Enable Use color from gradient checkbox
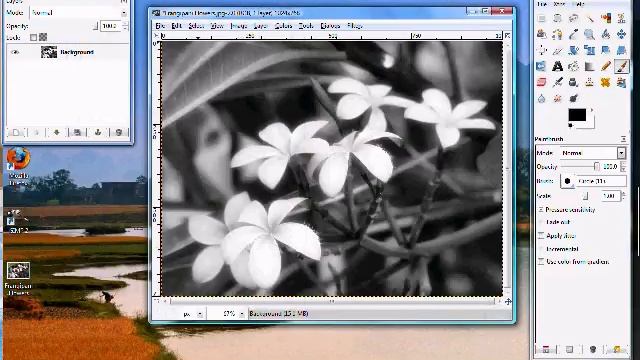Image resolution: width=640 pixels, height=360 pixels. click(x=541, y=262)
